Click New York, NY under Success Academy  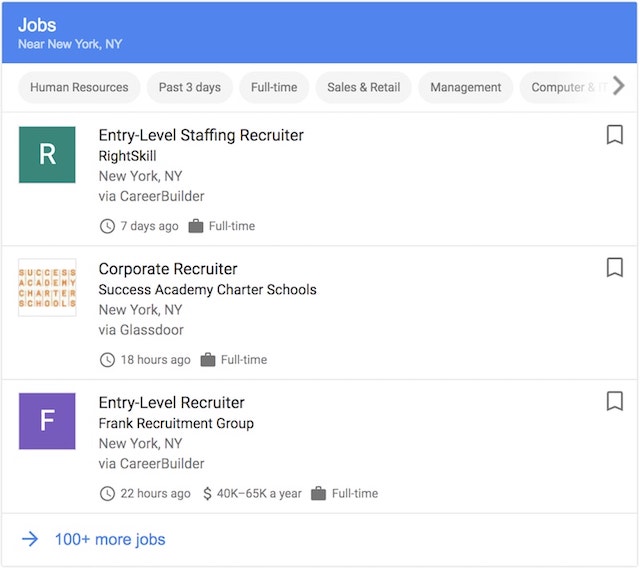pos(140,310)
